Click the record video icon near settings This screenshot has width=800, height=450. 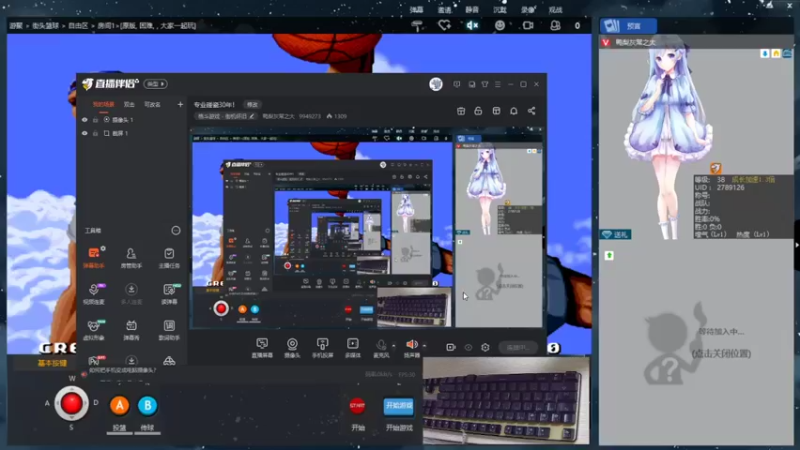[x=451, y=347]
